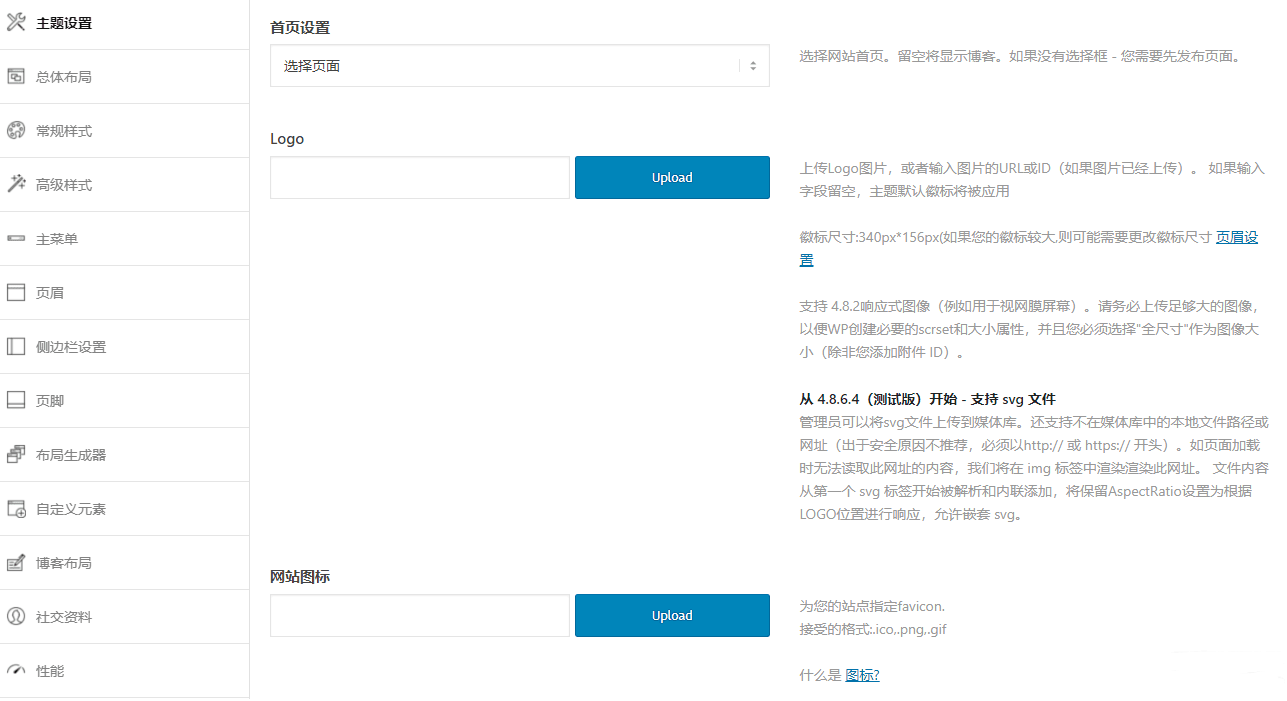This screenshot has width=1287, height=701.
Task: Click the 图标? help link
Action: (x=862, y=675)
